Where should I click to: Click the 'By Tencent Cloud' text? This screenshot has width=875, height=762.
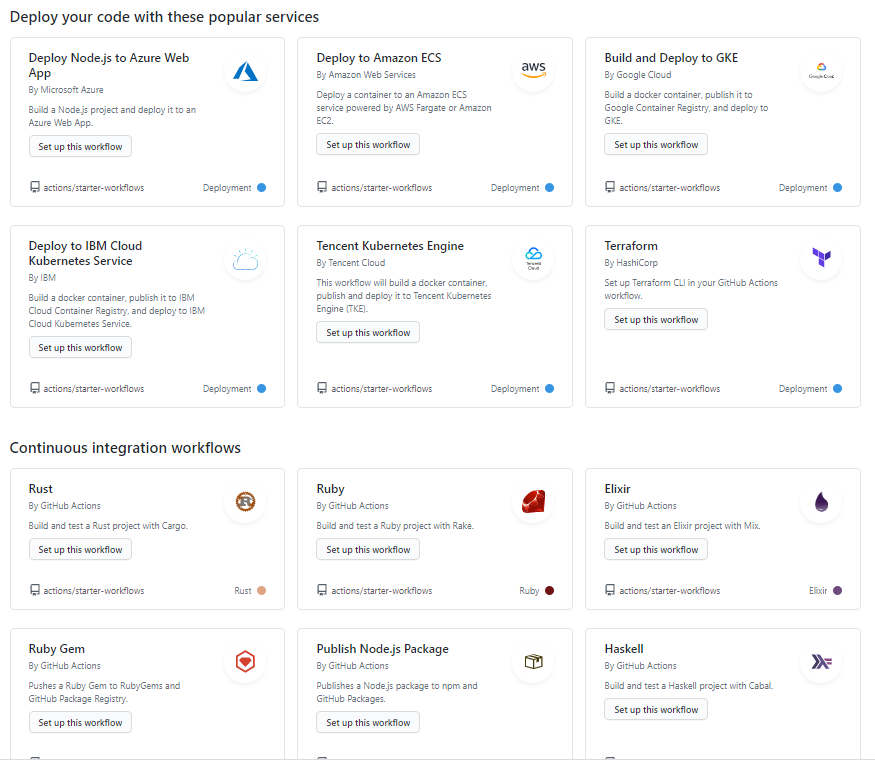coord(350,263)
